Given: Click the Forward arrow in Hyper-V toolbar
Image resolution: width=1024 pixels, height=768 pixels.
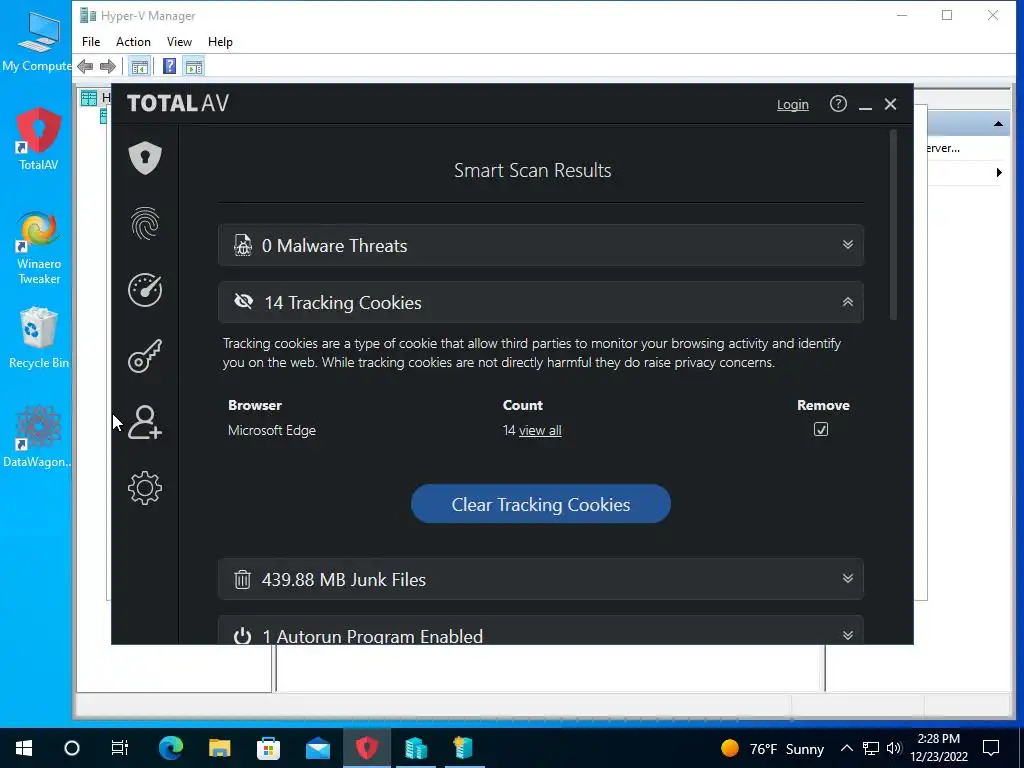Looking at the screenshot, I should (108, 66).
